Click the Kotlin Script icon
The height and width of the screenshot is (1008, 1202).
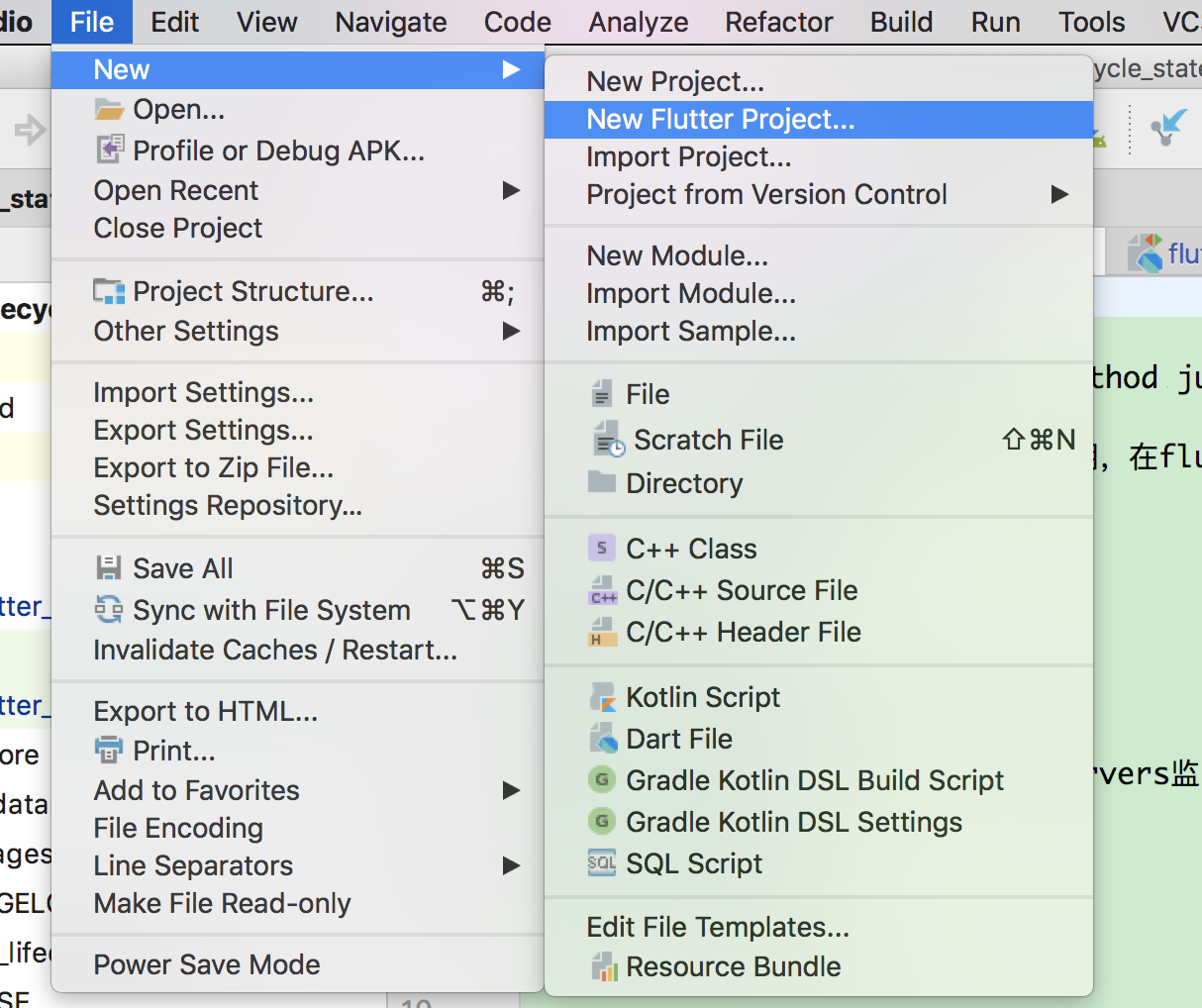coord(602,697)
